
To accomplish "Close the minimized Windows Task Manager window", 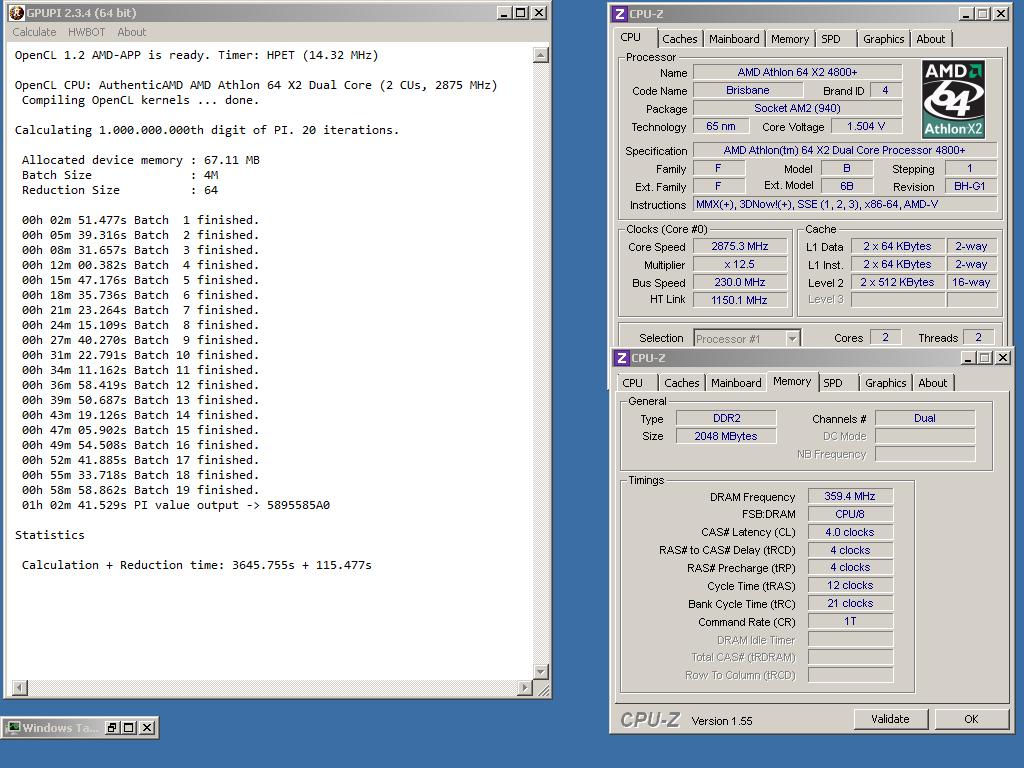I will tap(147, 728).
